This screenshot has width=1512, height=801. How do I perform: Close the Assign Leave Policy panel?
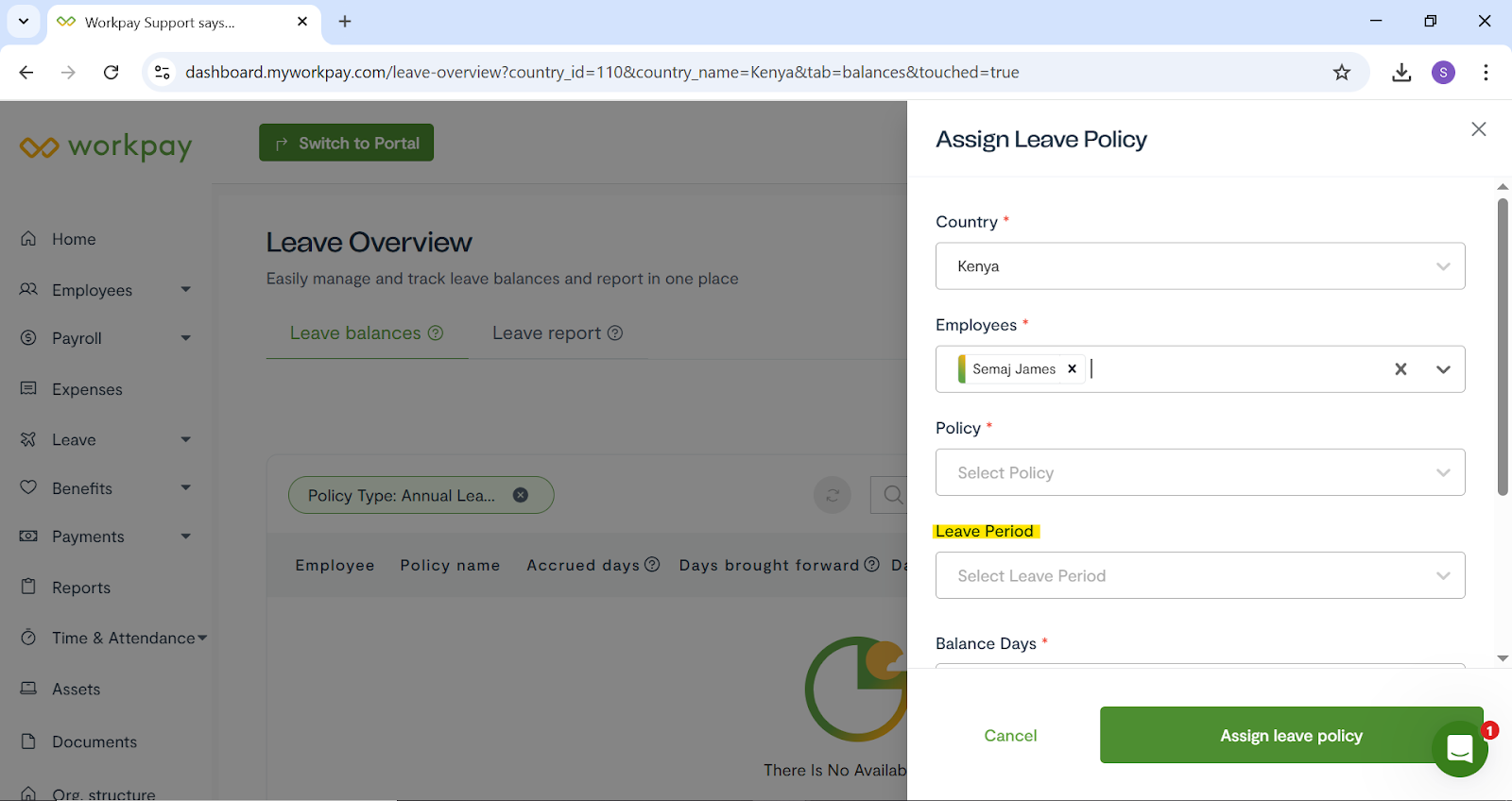pos(1478,129)
